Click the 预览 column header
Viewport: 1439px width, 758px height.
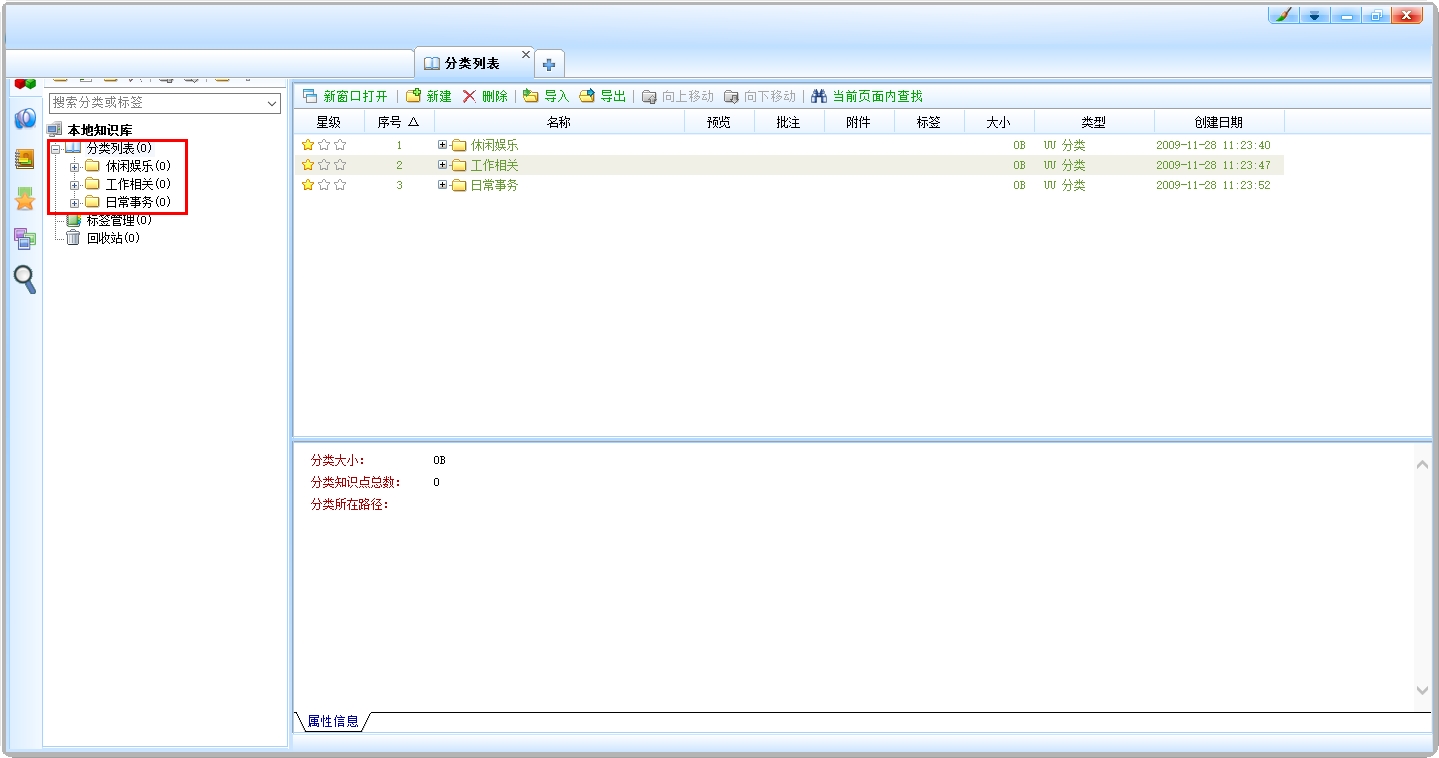point(719,122)
